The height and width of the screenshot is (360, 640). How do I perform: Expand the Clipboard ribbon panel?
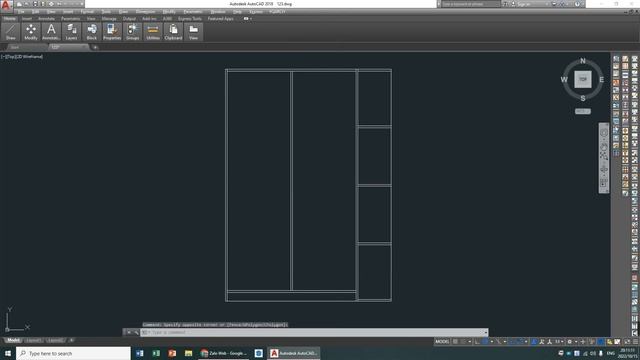[x=173, y=32]
